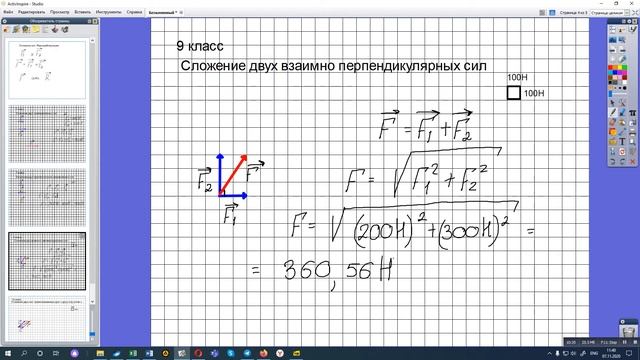Click the full-screen toggle at top right
This screenshot has width=640, height=360.
635,13
